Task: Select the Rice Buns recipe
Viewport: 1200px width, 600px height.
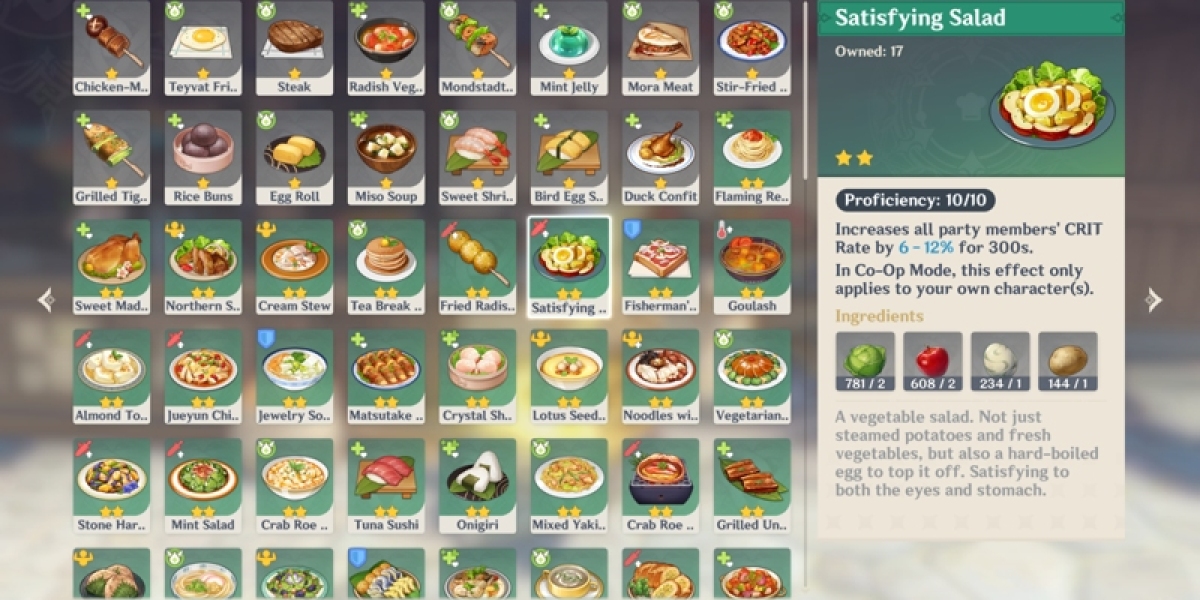Action: coord(203,157)
